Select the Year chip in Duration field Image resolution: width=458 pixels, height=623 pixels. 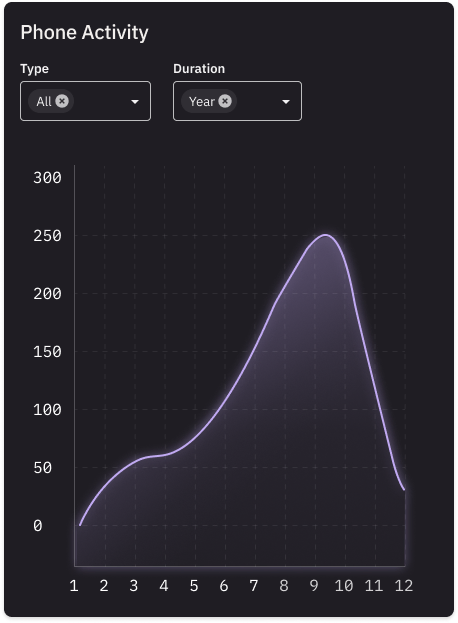pyautogui.click(x=209, y=101)
